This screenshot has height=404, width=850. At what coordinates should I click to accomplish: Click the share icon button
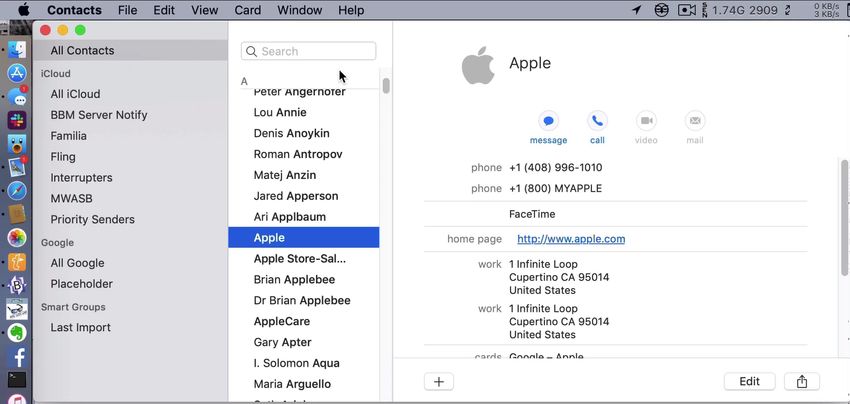click(x=802, y=382)
